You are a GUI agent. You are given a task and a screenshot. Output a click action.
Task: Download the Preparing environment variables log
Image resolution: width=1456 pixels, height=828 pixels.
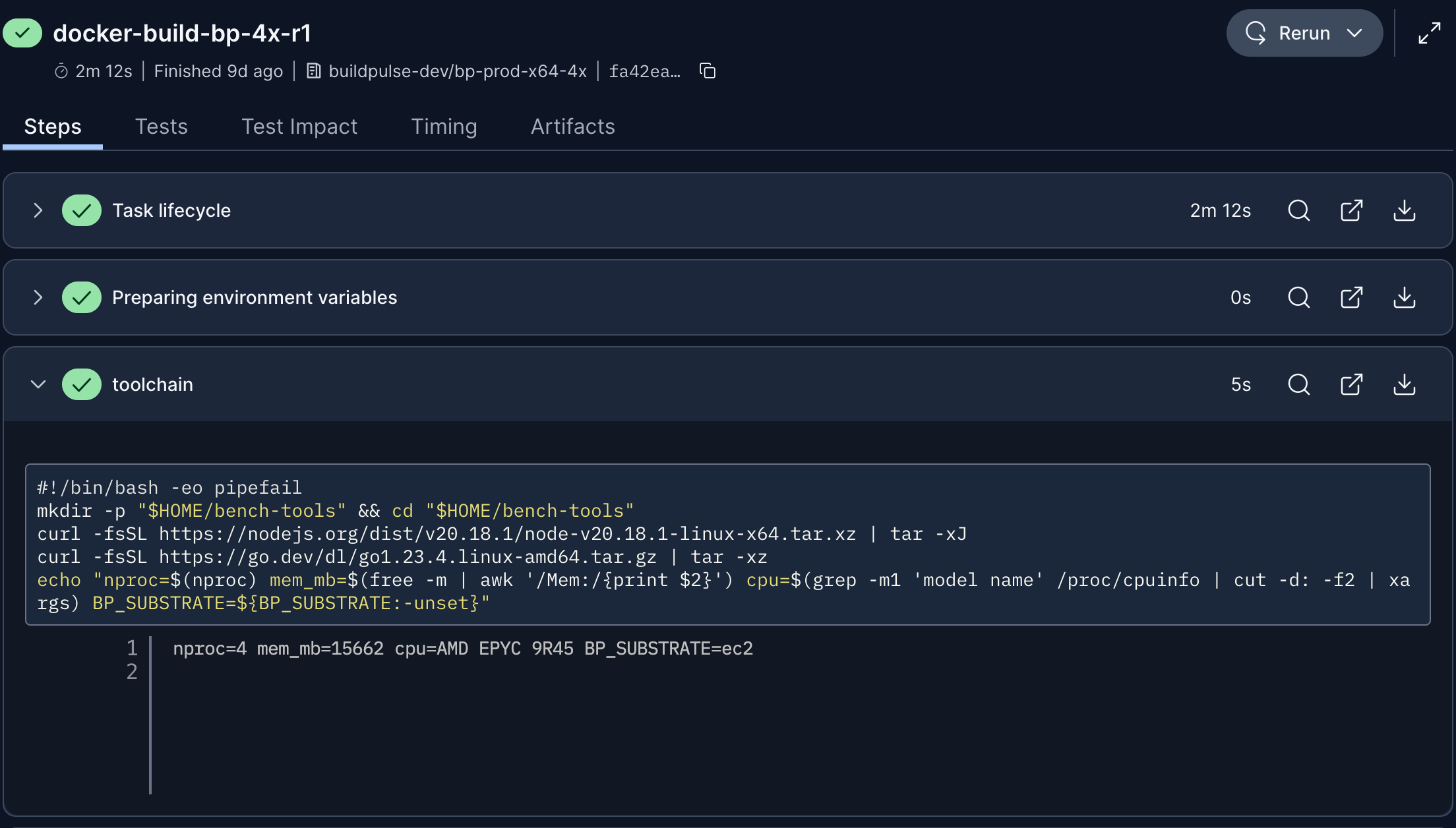click(1404, 298)
